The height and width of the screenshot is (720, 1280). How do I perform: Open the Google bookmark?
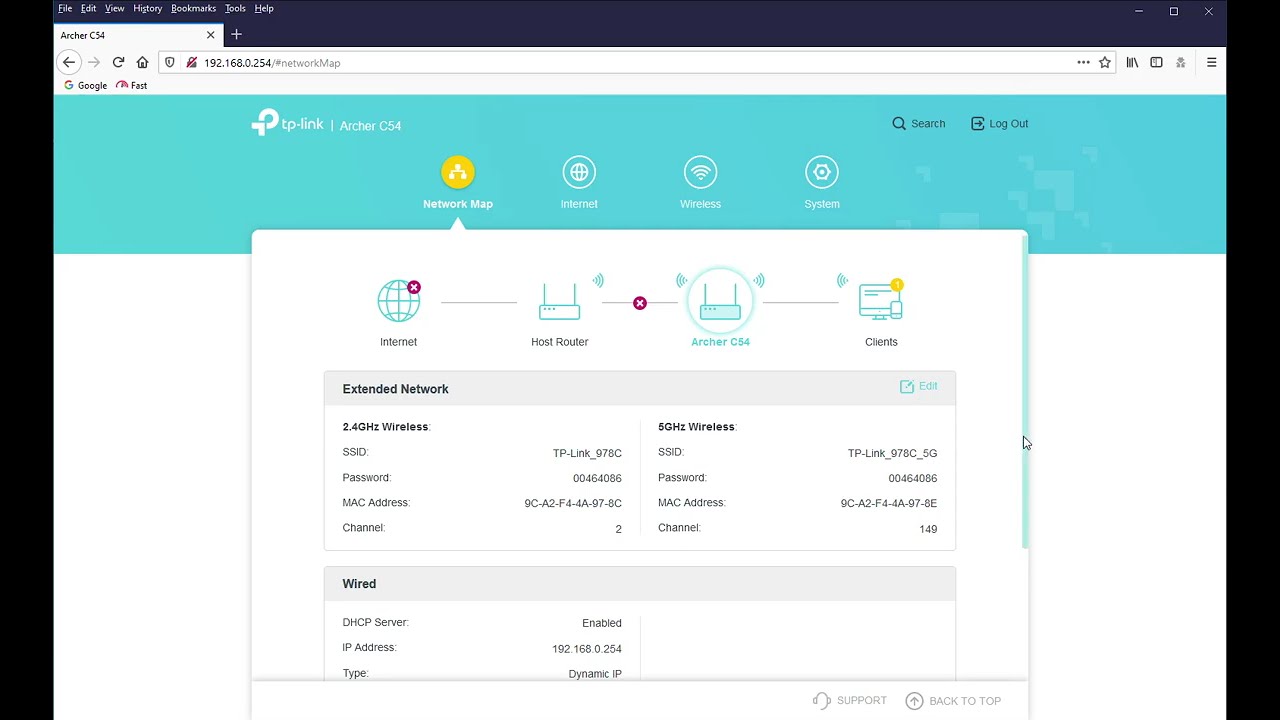coord(85,86)
